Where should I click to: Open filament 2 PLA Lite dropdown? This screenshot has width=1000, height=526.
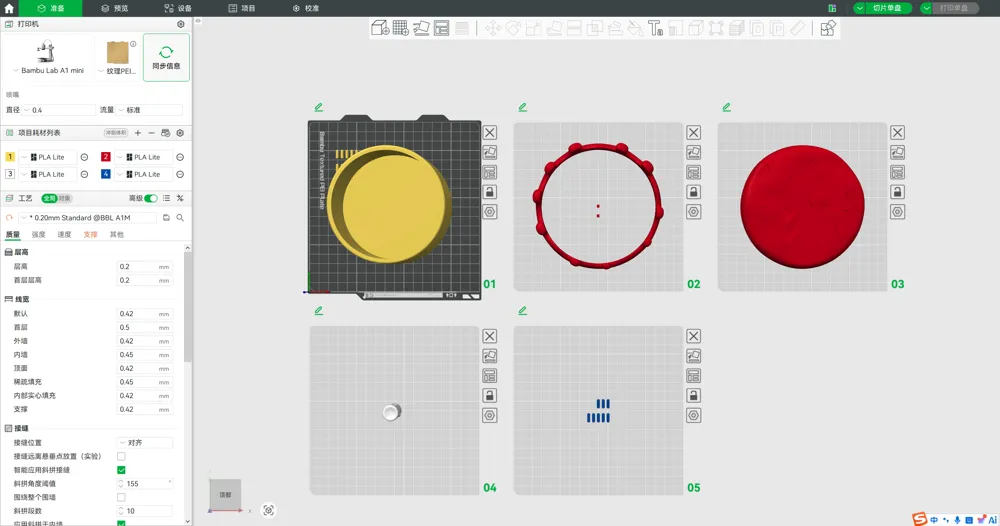[x=143, y=157]
